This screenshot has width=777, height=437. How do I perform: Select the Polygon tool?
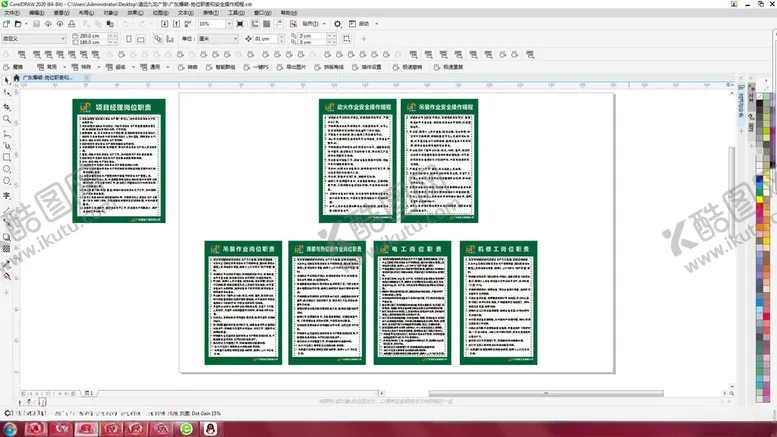(x=6, y=181)
